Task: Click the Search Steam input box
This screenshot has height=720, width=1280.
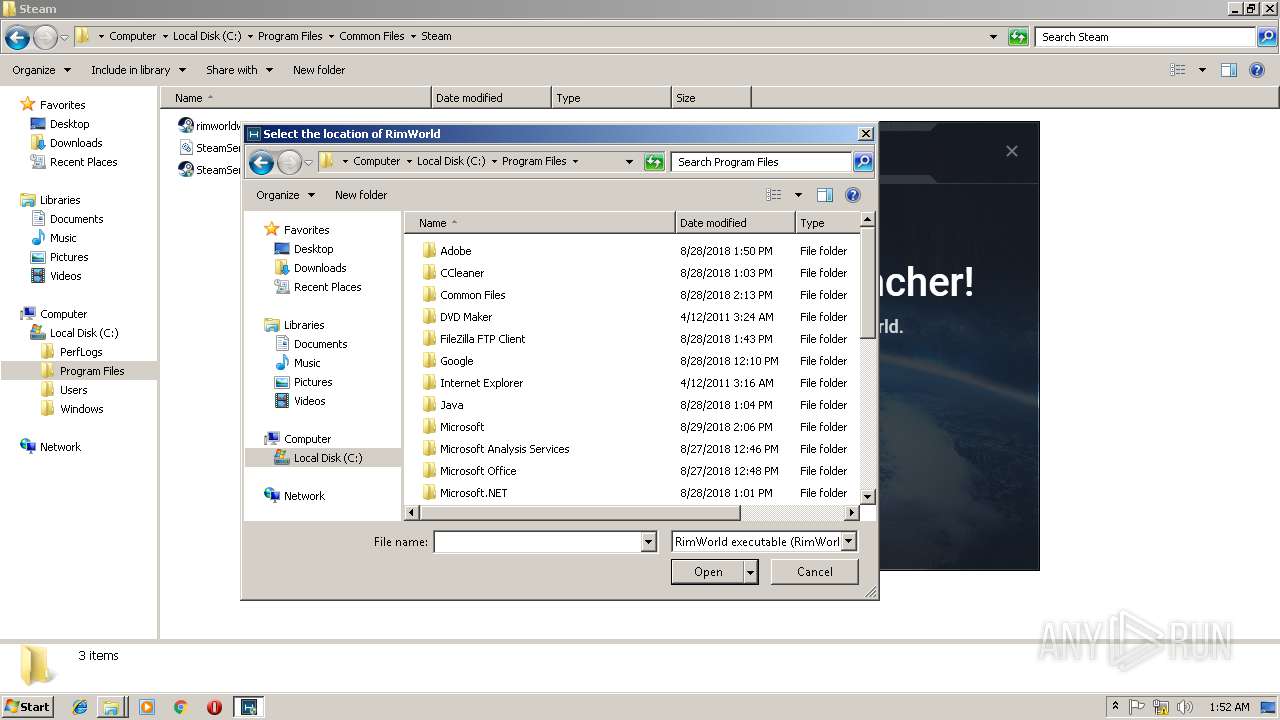Action: point(1145,37)
